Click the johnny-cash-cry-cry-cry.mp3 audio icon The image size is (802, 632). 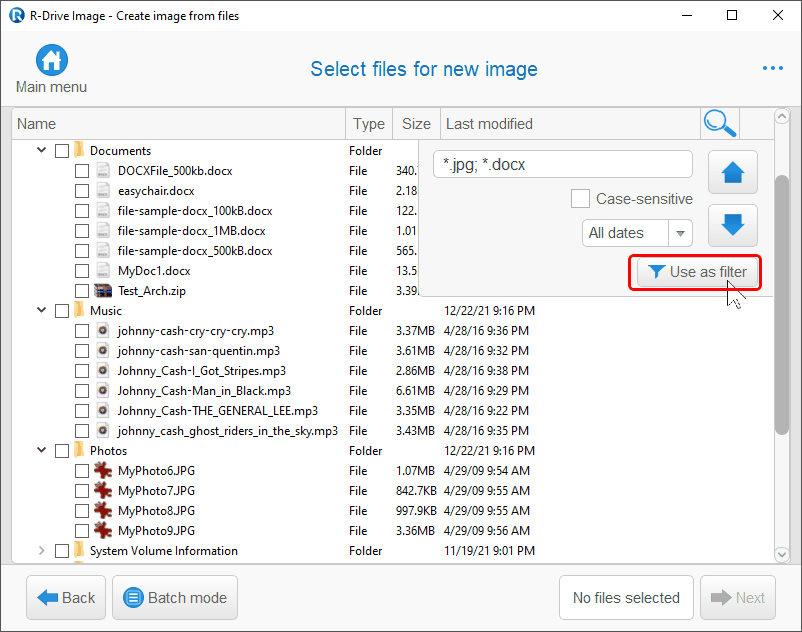click(103, 330)
